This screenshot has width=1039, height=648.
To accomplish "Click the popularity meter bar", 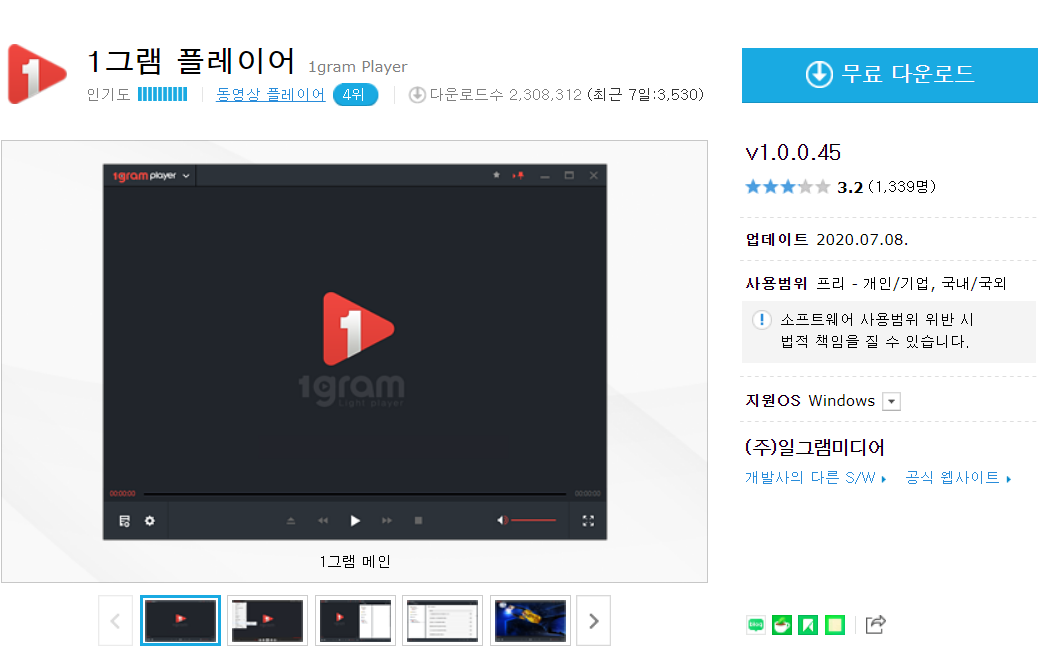I will point(162,95).
